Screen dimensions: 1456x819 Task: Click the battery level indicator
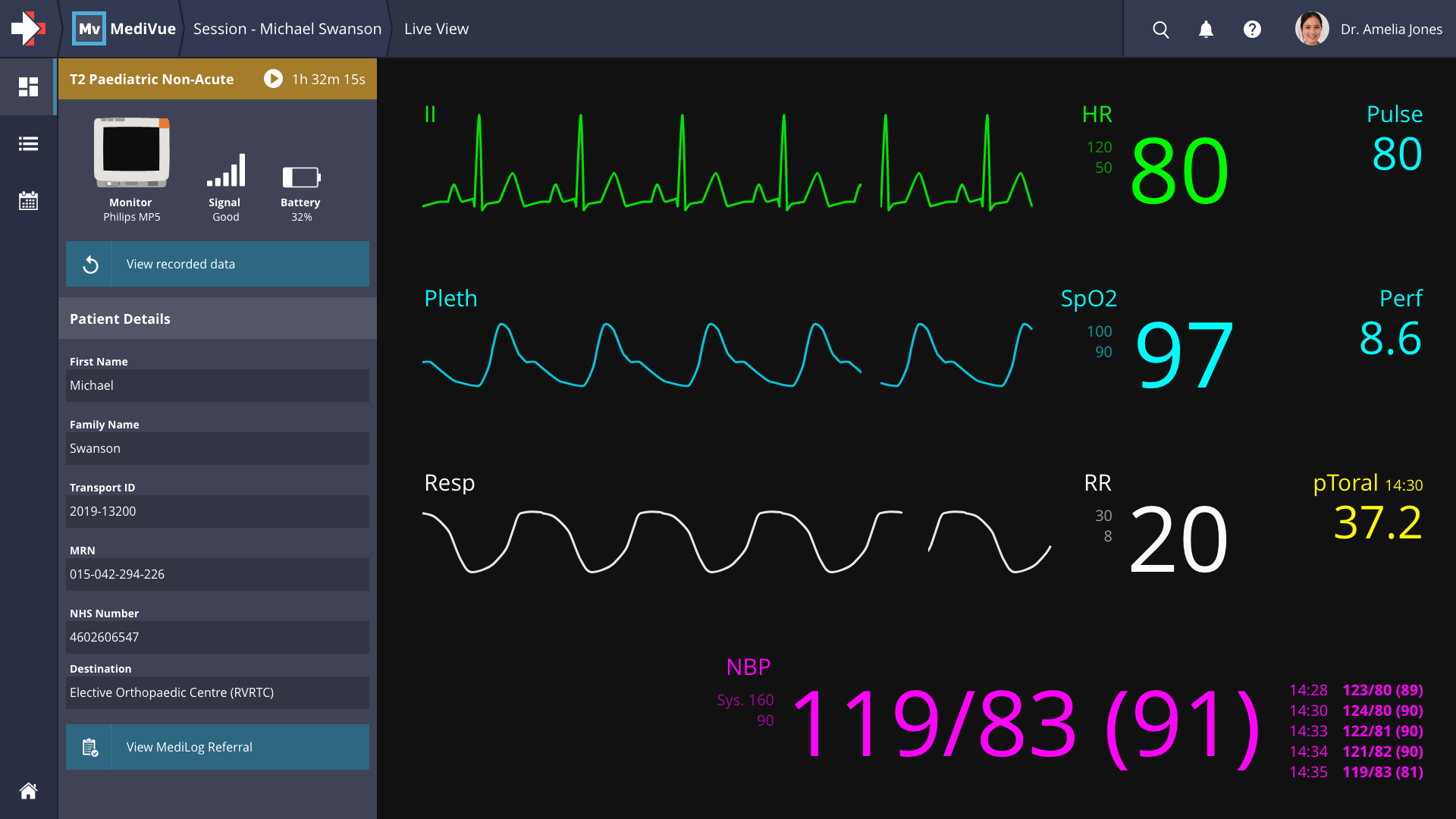tap(301, 177)
